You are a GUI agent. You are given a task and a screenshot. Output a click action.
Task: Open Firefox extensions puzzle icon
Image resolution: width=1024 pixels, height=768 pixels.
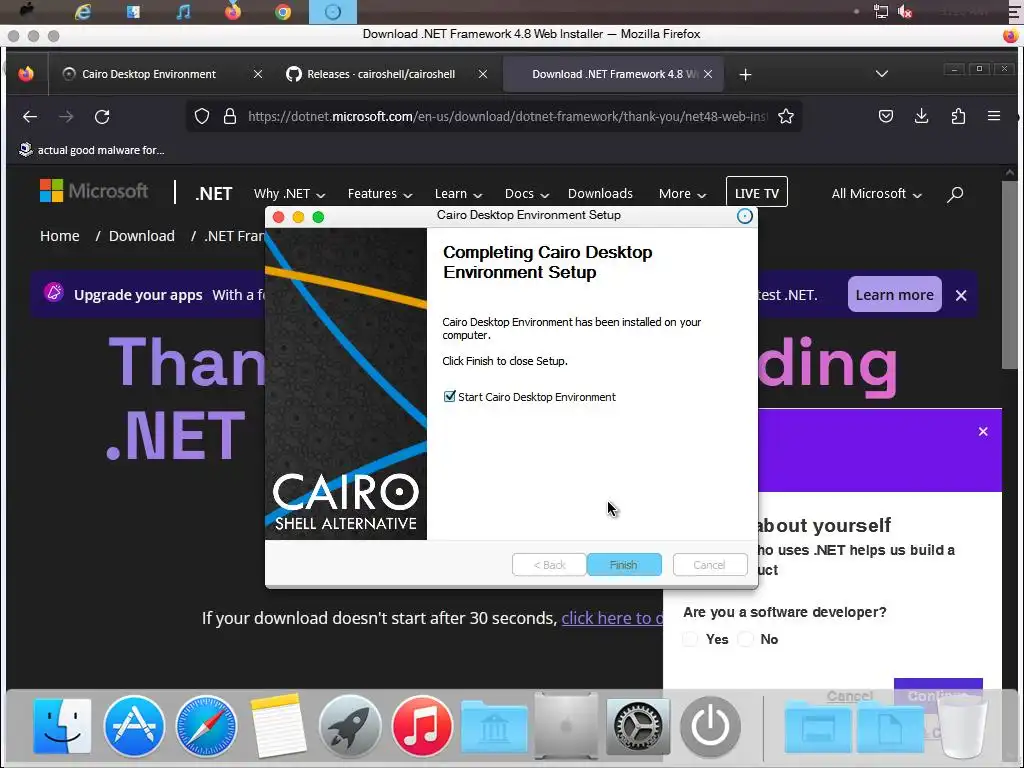pos(958,116)
